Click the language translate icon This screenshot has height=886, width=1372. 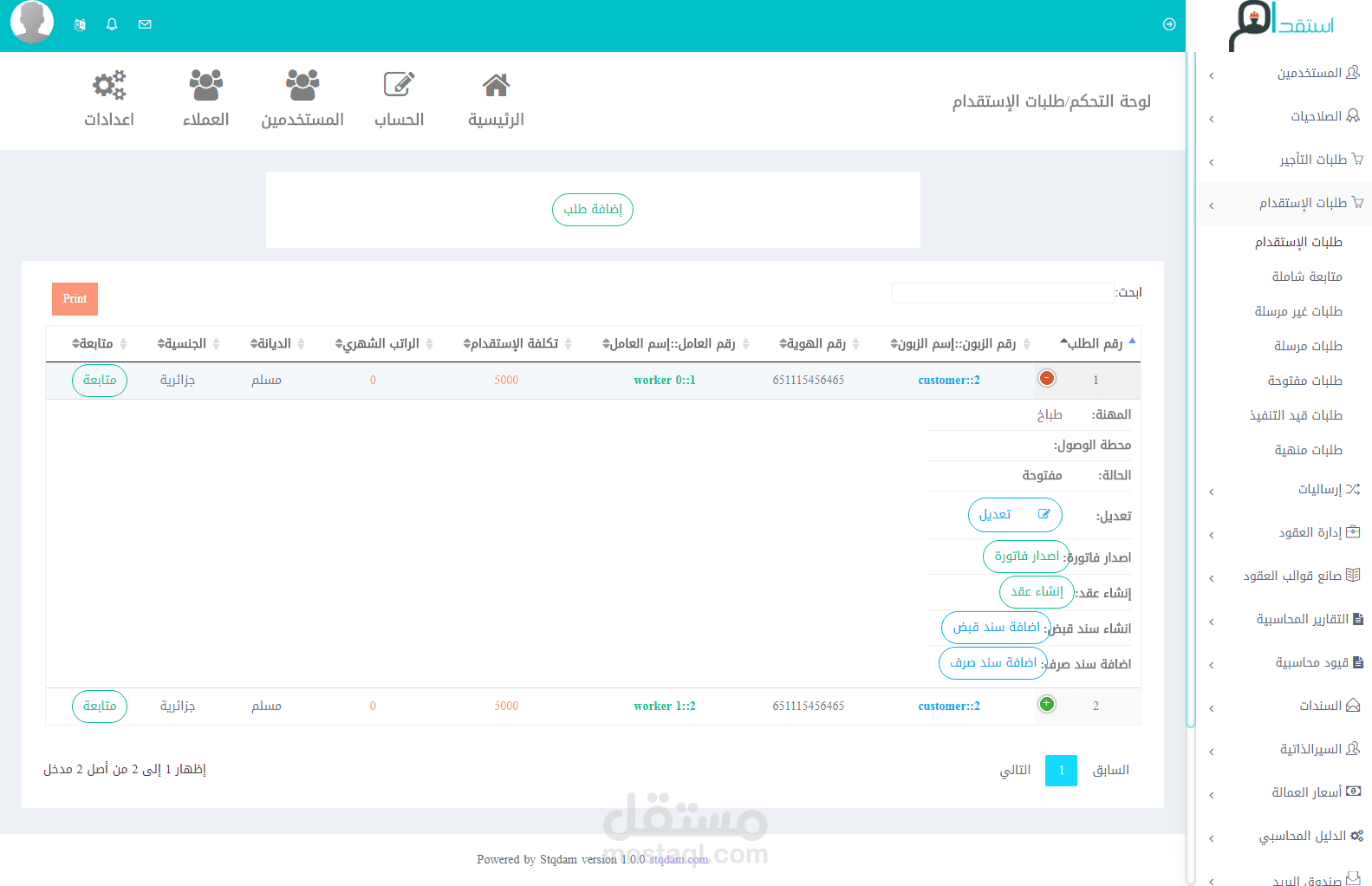[x=80, y=24]
